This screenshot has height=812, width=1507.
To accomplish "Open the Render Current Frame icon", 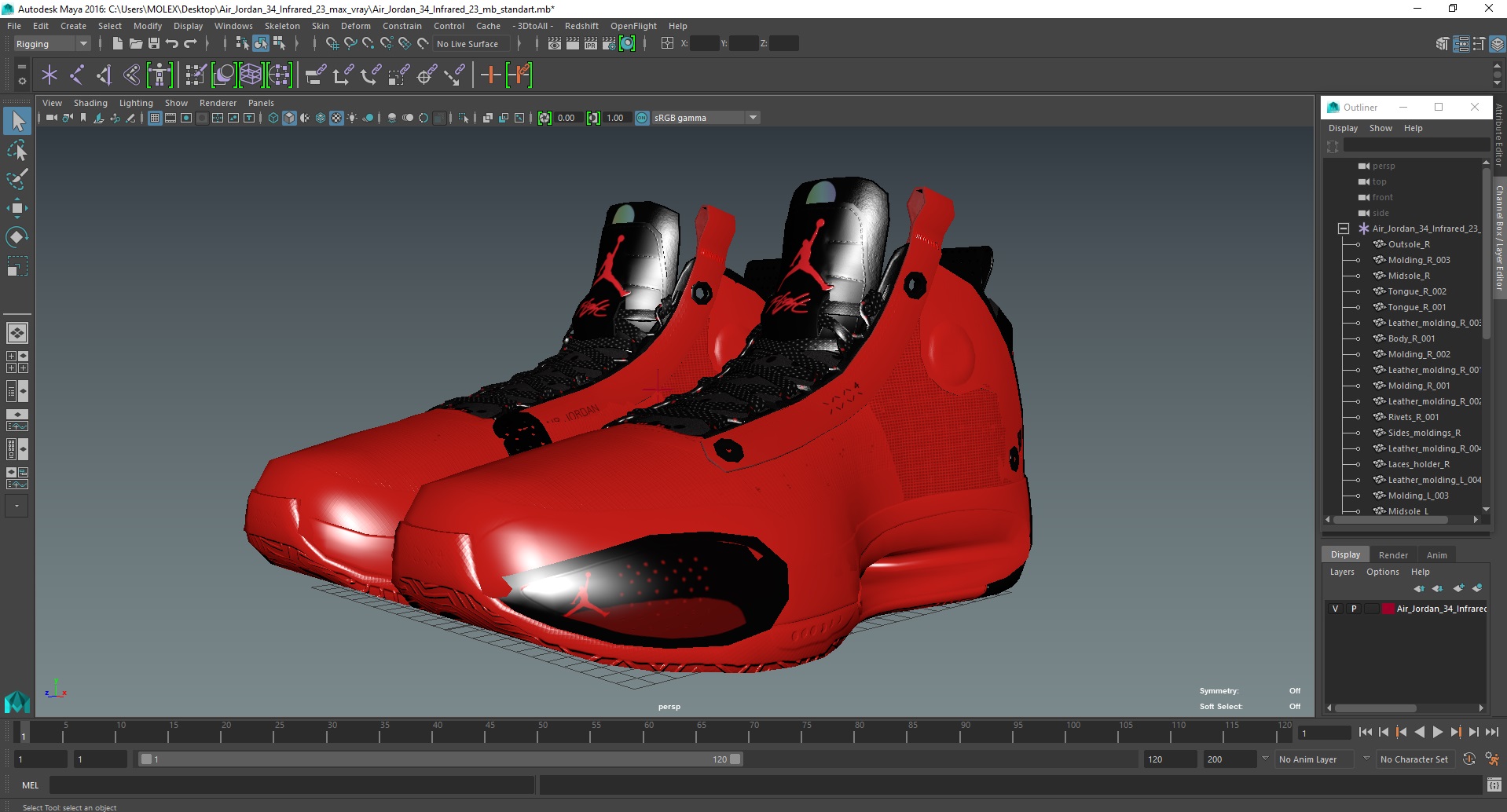I will point(573,44).
